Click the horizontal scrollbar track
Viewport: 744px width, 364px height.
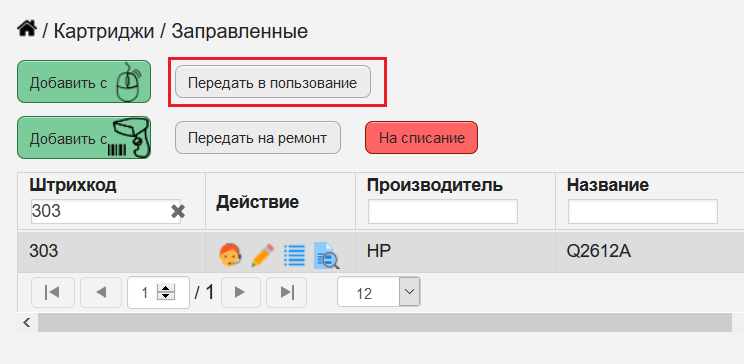pos(385,323)
